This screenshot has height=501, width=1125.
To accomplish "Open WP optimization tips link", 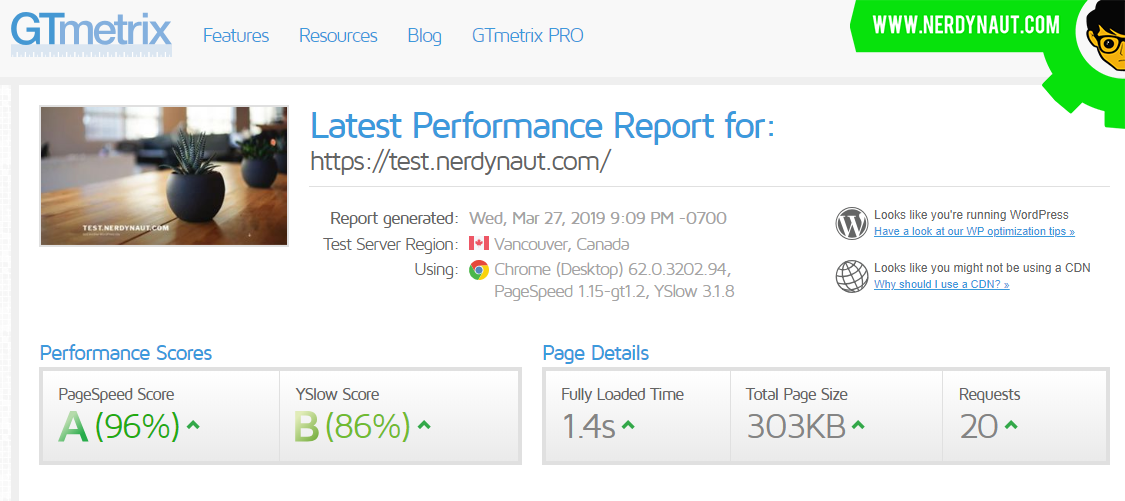I will point(974,231).
